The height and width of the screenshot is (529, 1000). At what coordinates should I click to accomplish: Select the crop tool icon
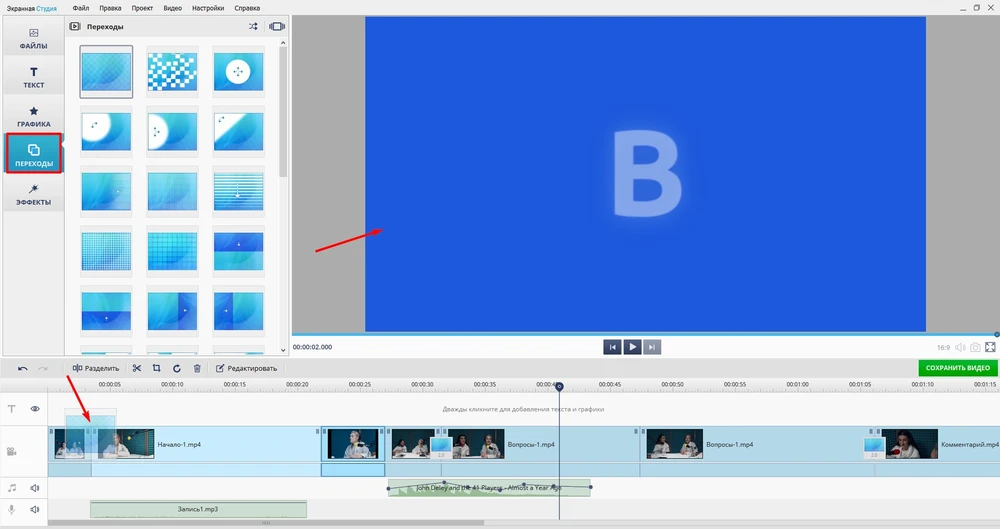156,368
